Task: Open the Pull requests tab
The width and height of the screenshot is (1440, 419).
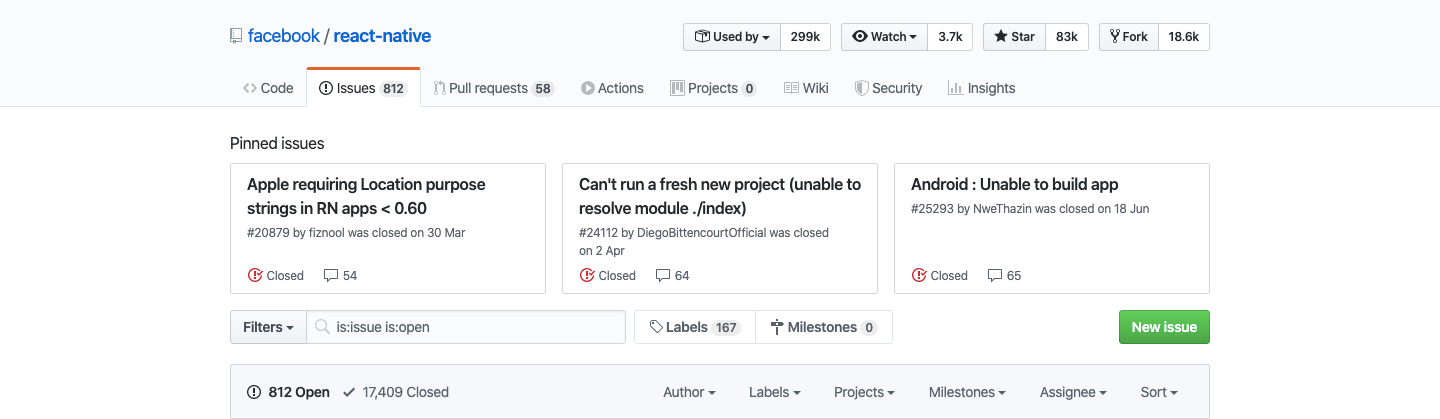Action: tap(493, 88)
